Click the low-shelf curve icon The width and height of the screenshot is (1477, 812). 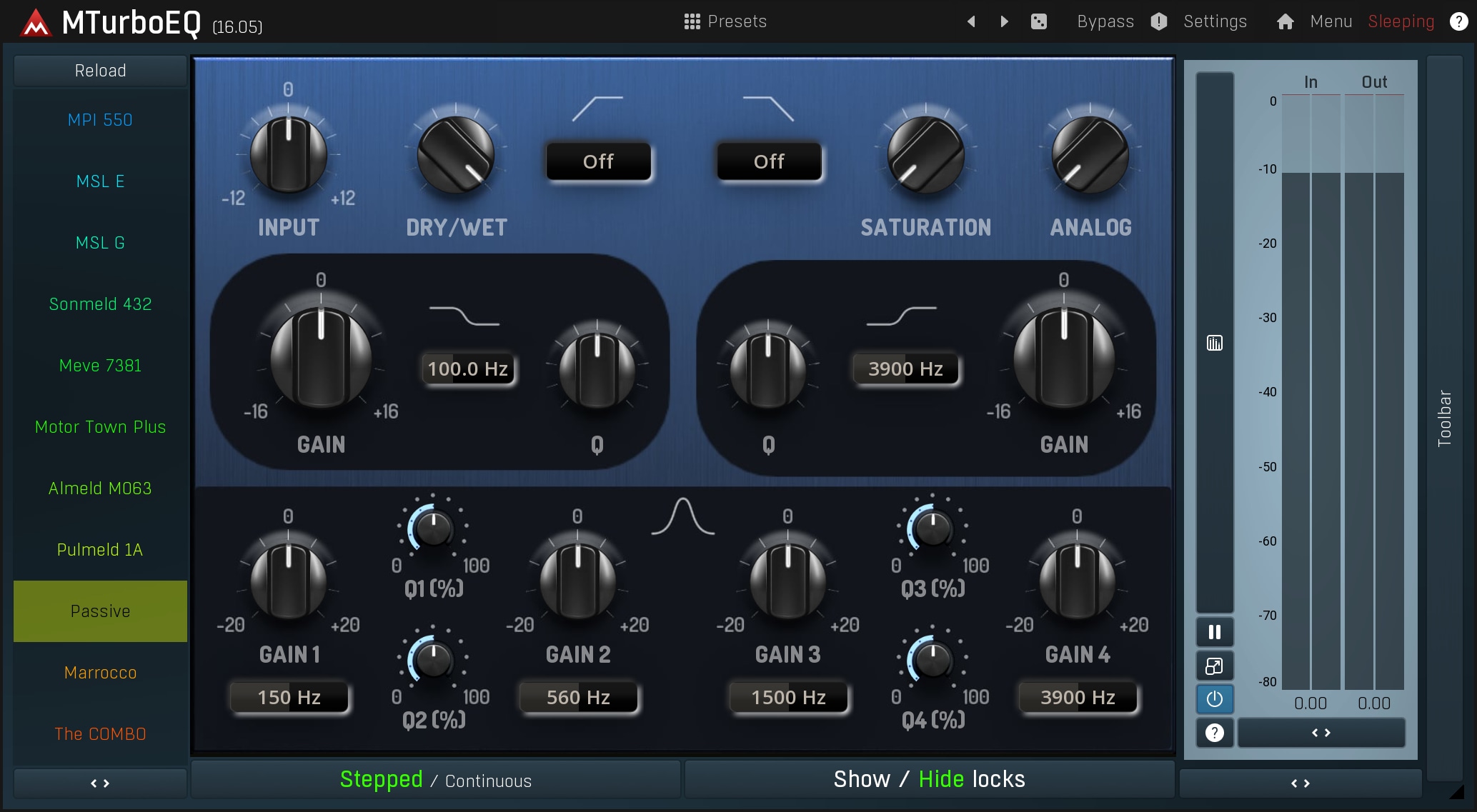(x=464, y=316)
